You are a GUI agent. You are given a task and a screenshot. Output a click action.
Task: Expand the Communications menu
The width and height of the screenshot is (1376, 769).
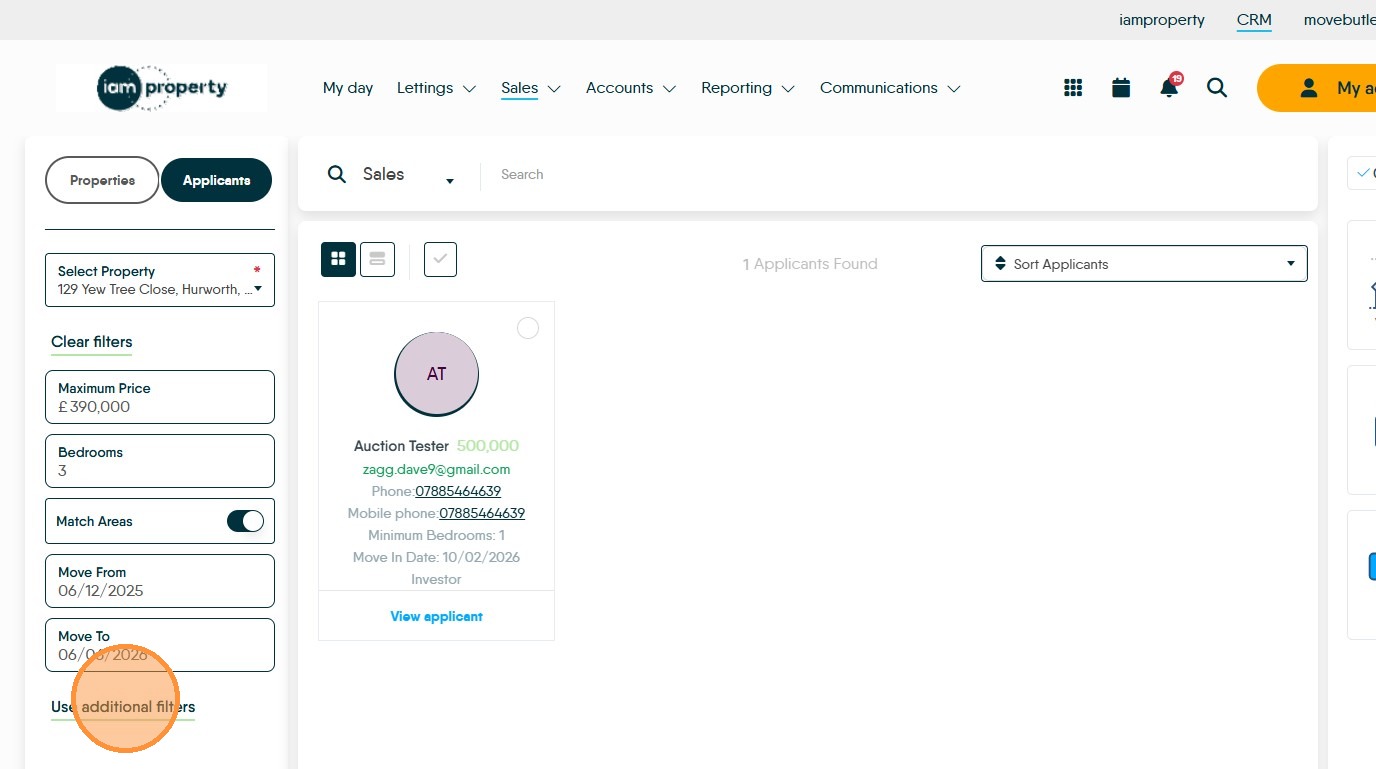[890, 88]
